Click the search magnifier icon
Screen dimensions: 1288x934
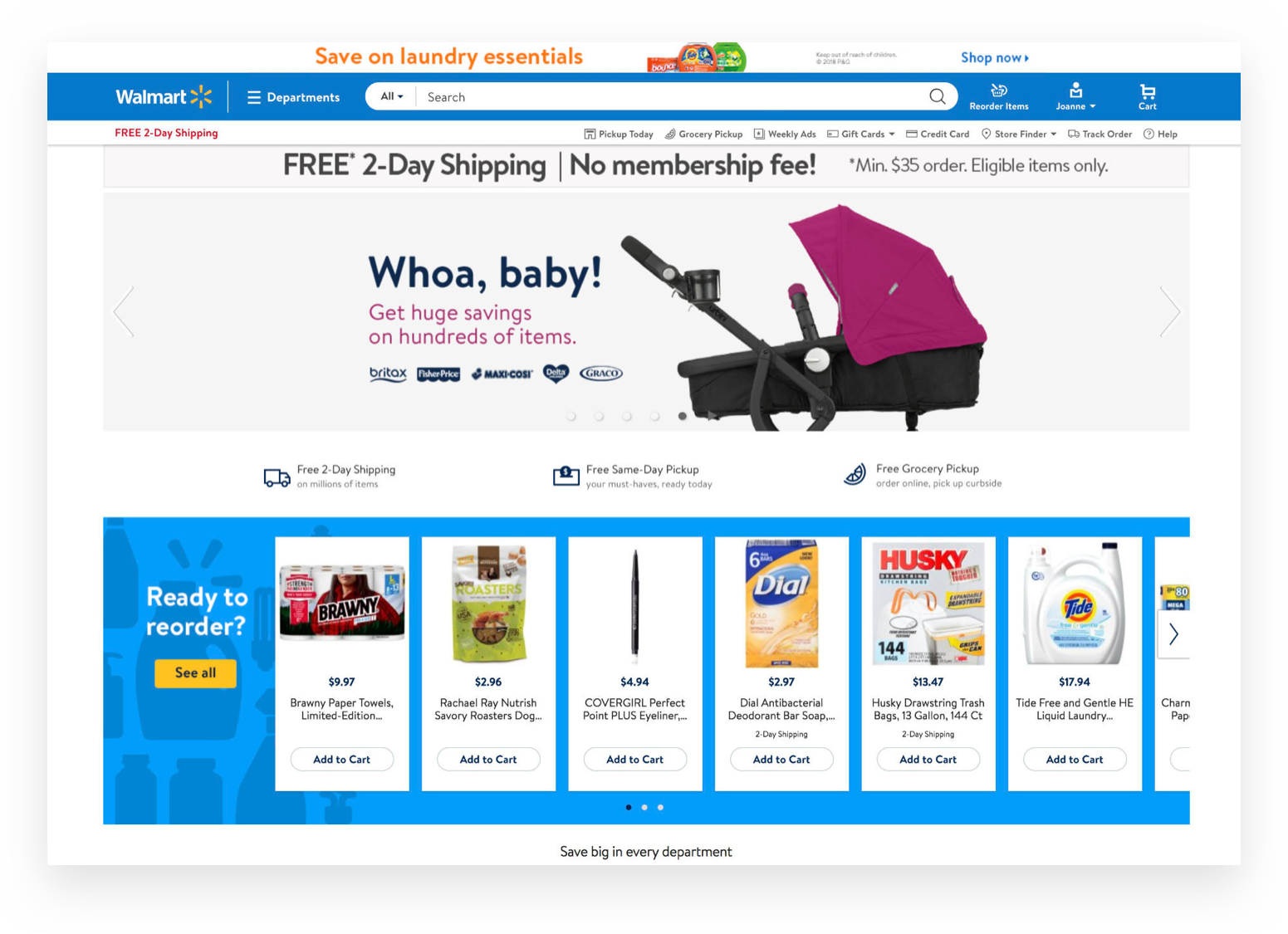click(x=937, y=97)
